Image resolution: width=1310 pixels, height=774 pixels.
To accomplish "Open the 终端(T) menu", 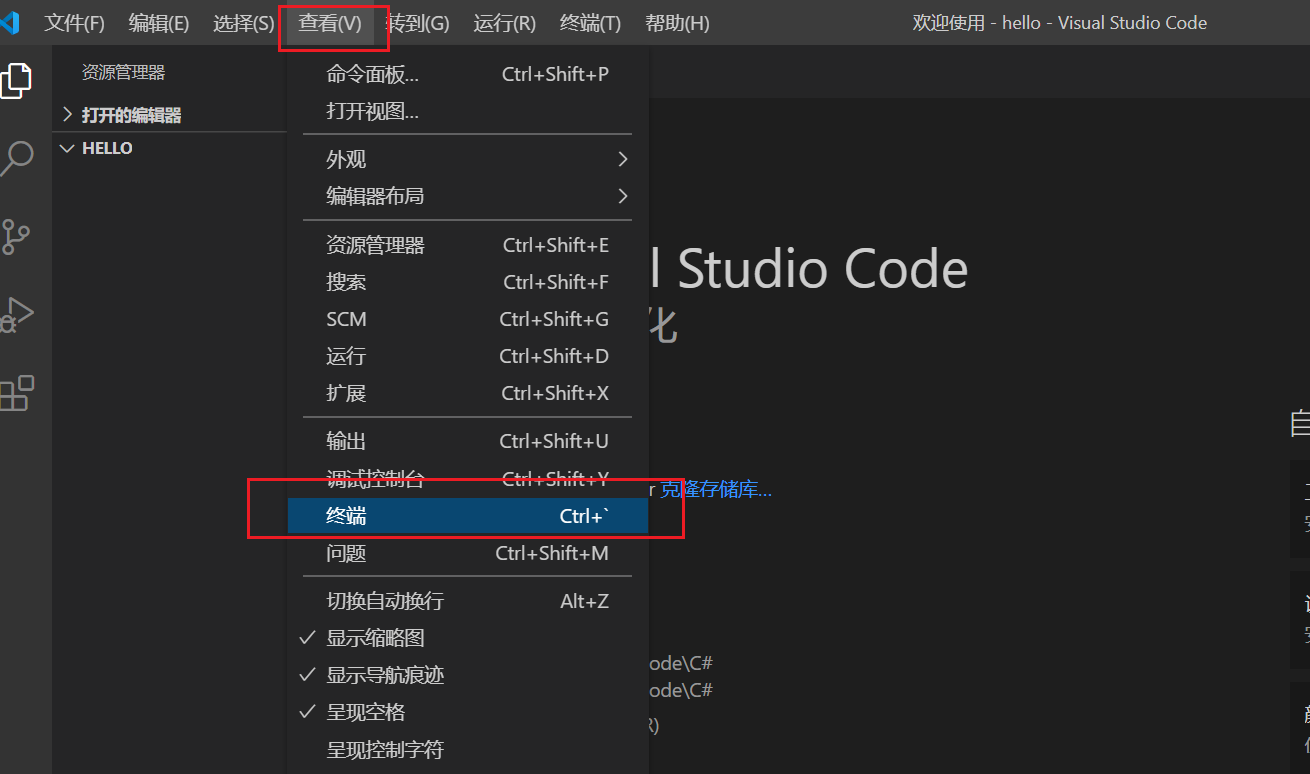I will coord(590,23).
